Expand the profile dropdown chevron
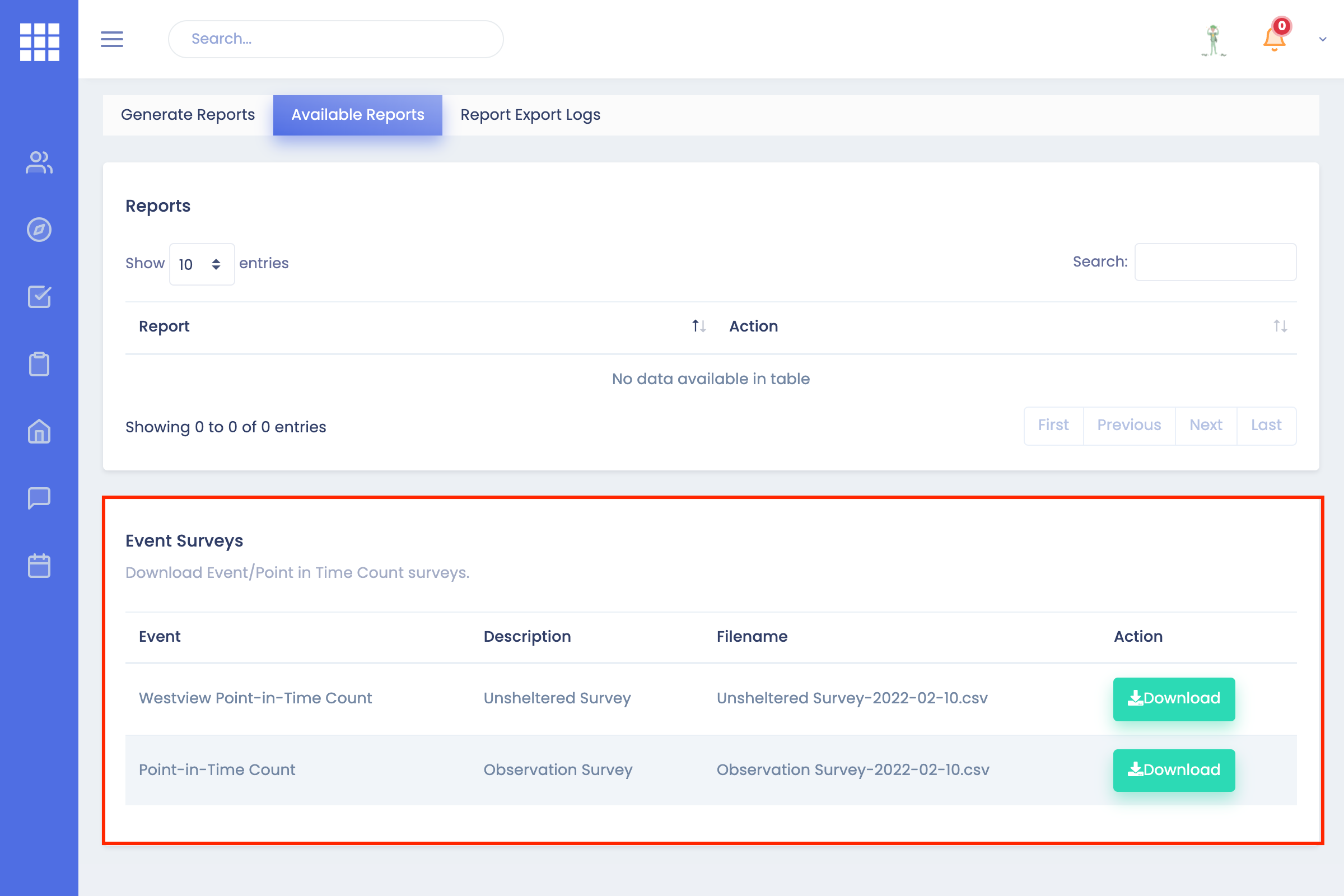Screen dimensions: 1344x896 1323,39
